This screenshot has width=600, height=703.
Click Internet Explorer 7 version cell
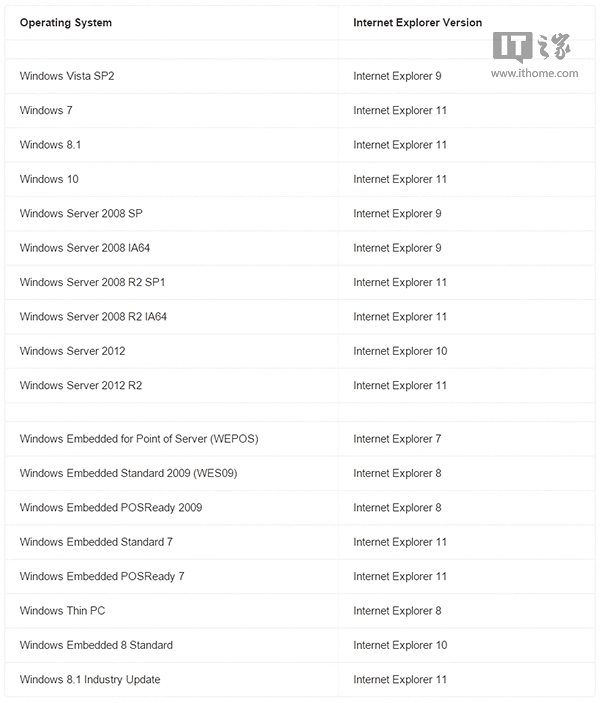tap(397, 439)
